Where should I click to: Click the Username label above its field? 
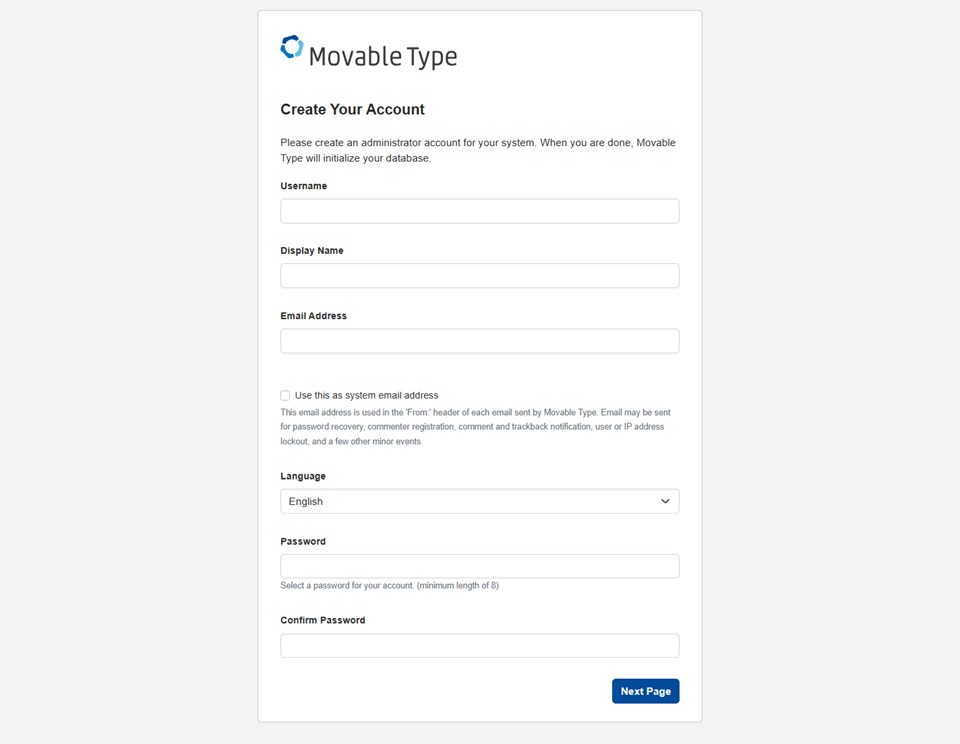[303, 185]
